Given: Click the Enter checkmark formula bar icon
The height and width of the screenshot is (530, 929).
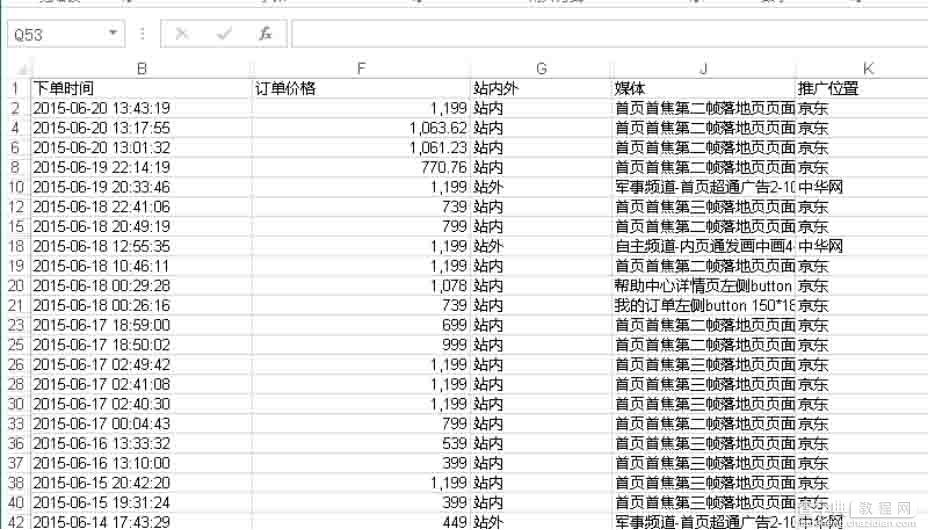Looking at the screenshot, I should (x=224, y=34).
